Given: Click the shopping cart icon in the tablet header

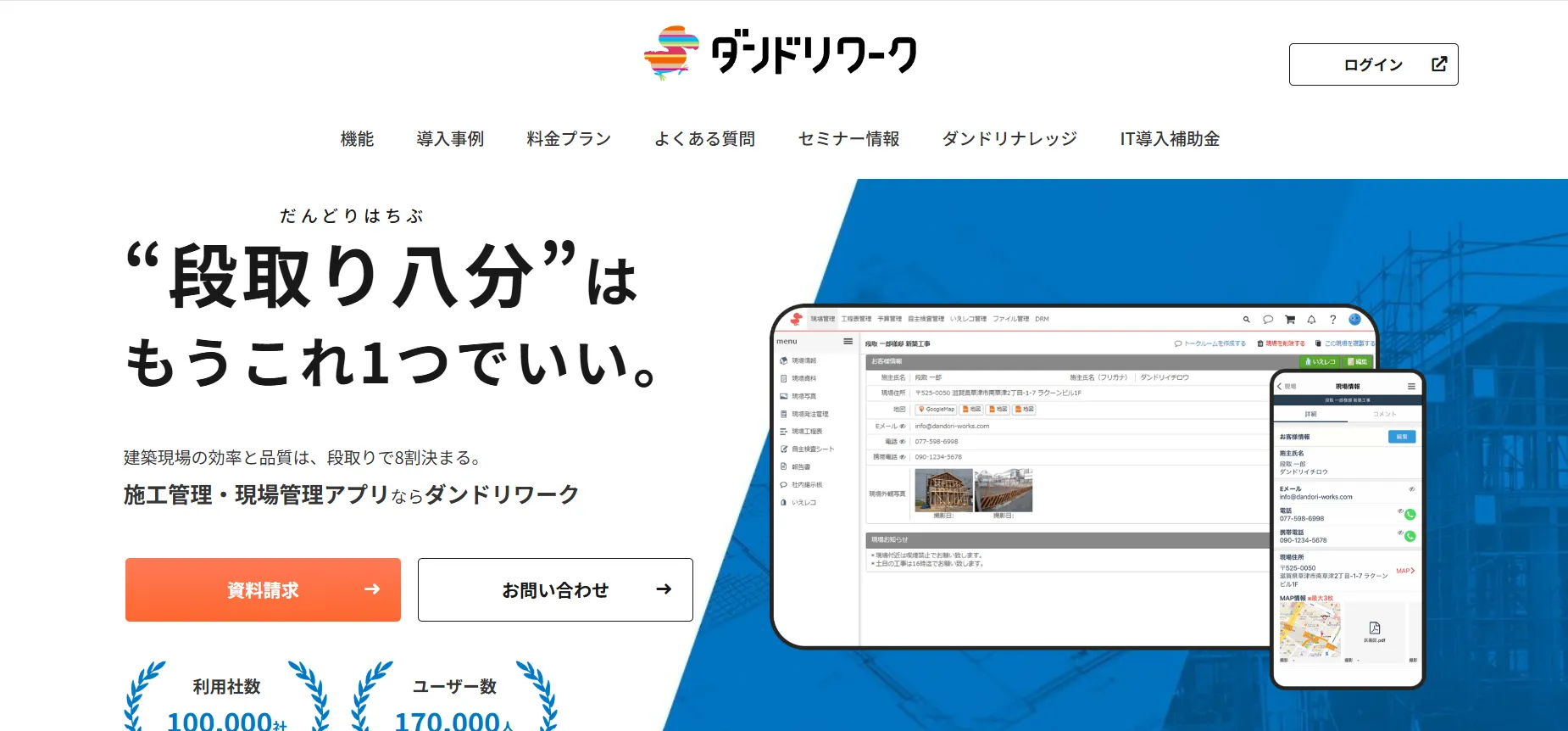Looking at the screenshot, I should click(1290, 320).
